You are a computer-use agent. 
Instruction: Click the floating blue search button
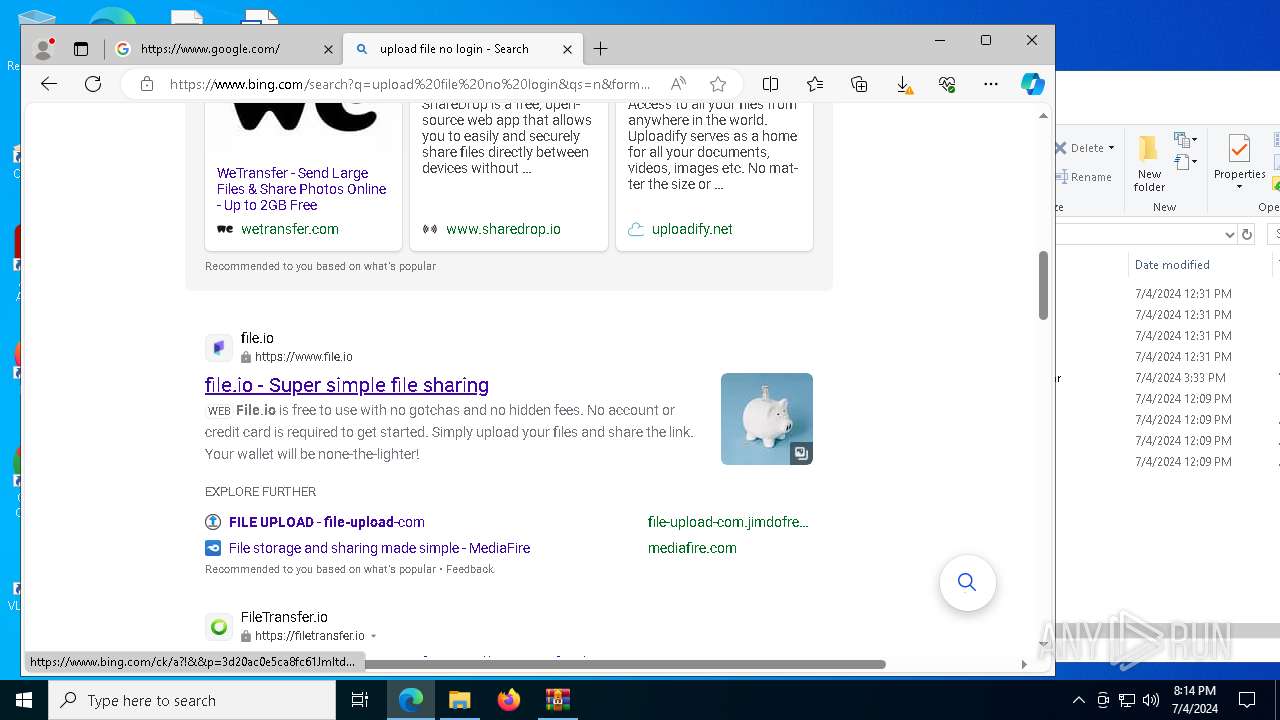click(967, 582)
